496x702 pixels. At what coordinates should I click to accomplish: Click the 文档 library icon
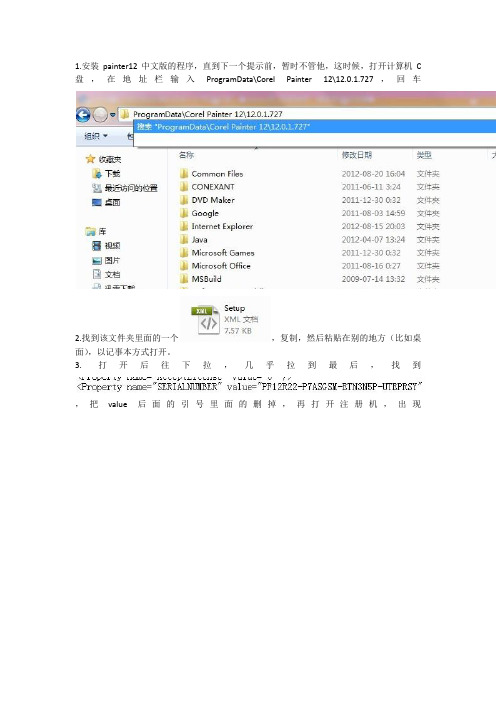[97, 274]
